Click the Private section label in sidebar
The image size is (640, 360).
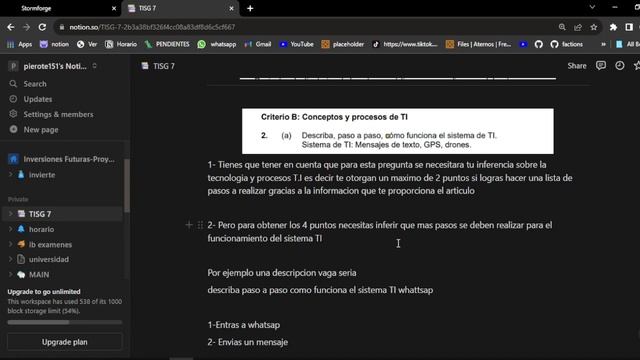pos(18,200)
